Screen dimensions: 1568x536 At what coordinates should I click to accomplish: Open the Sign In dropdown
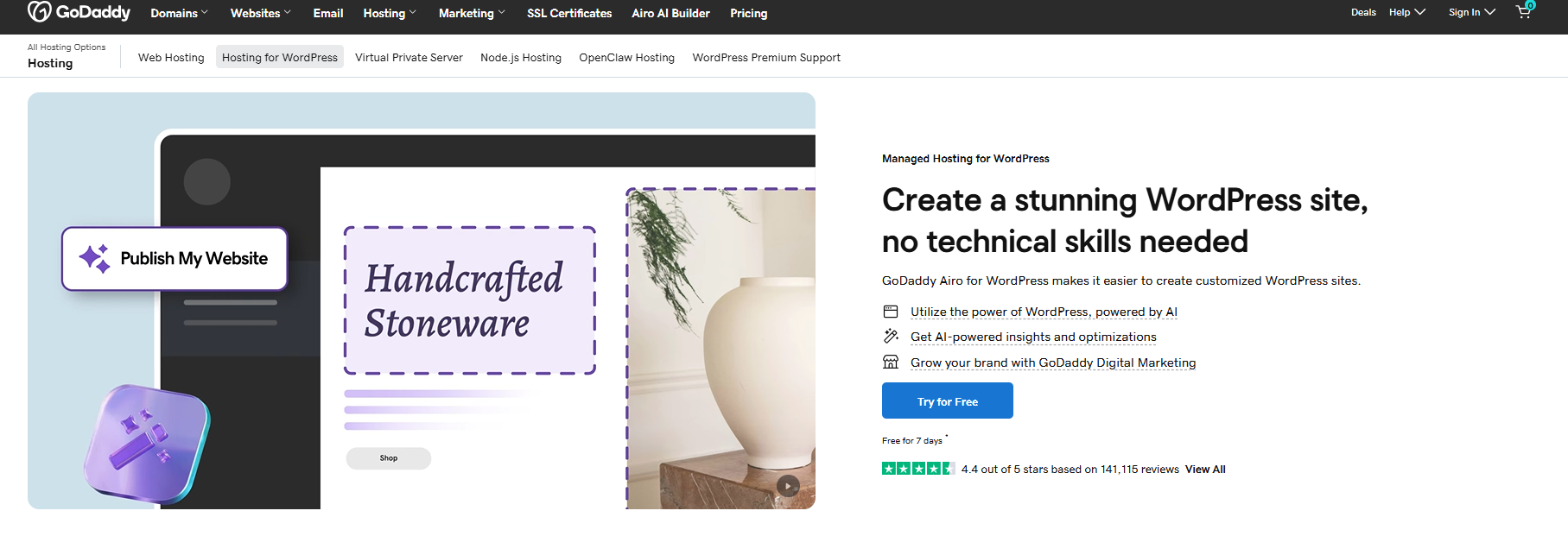coord(1472,12)
